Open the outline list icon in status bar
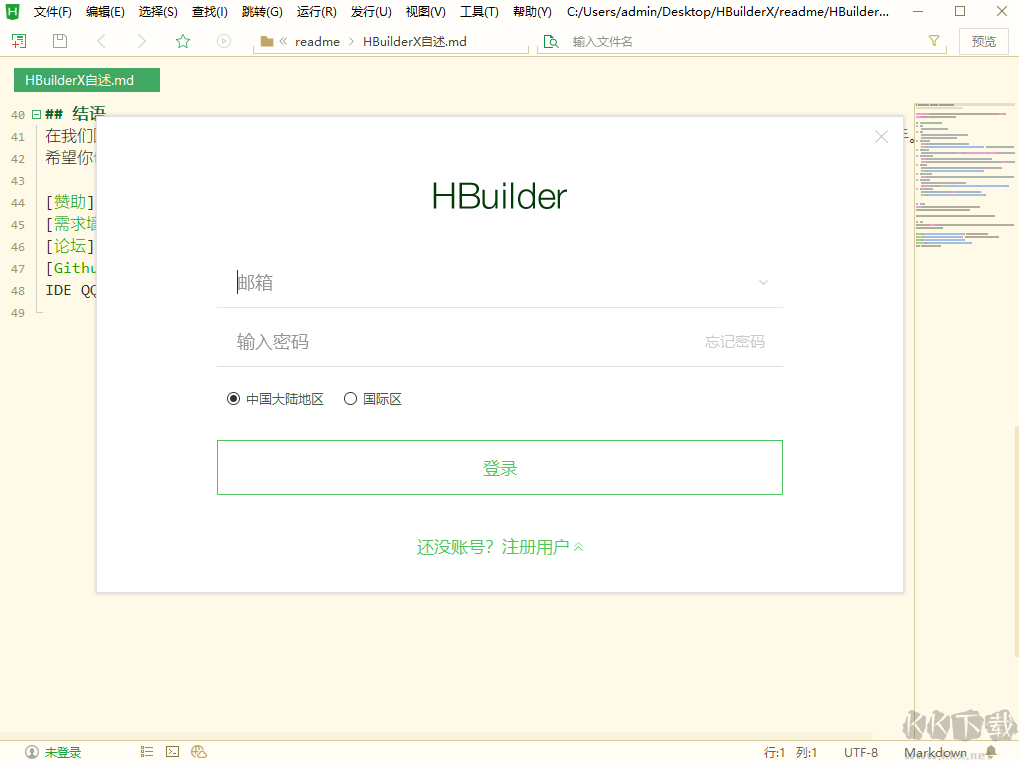 pyautogui.click(x=147, y=752)
